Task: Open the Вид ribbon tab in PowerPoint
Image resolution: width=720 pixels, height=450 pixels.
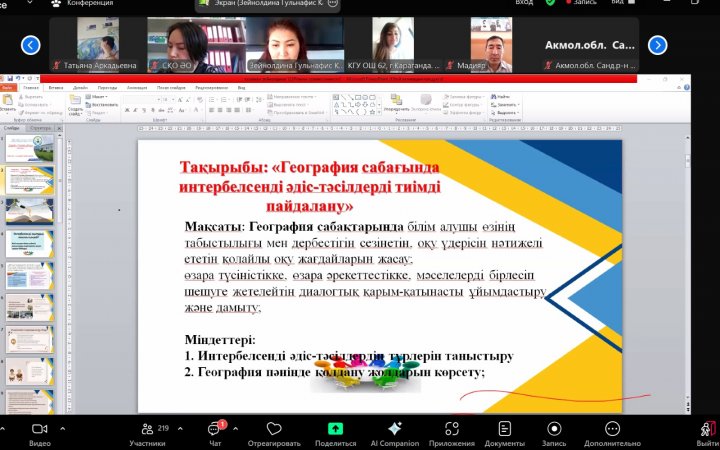Action: 241,87
